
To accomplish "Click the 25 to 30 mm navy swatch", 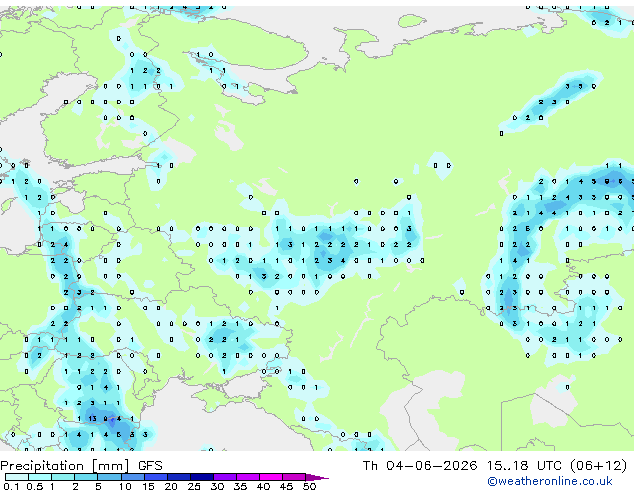I will point(201,477).
